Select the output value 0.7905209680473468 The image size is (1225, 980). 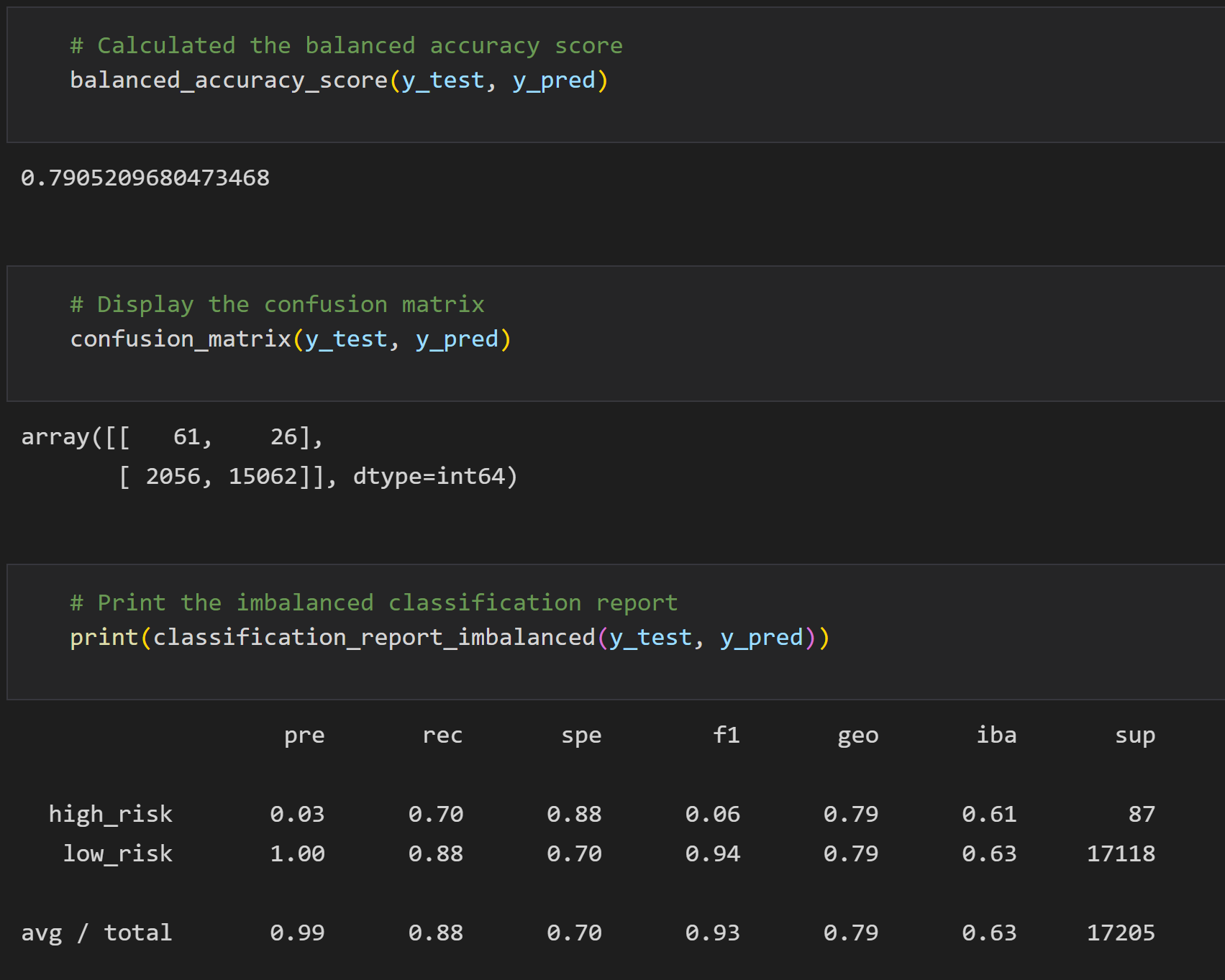(145, 178)
